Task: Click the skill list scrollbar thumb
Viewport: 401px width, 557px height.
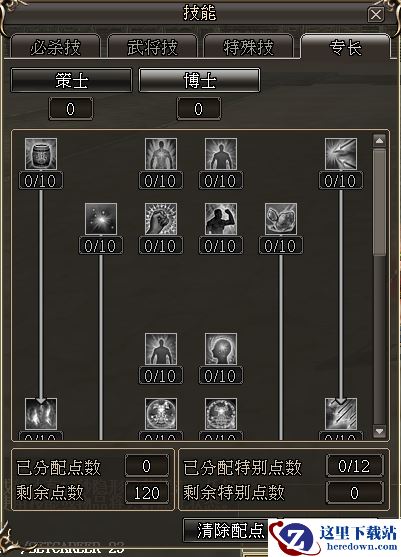Action: click(379, 202)
